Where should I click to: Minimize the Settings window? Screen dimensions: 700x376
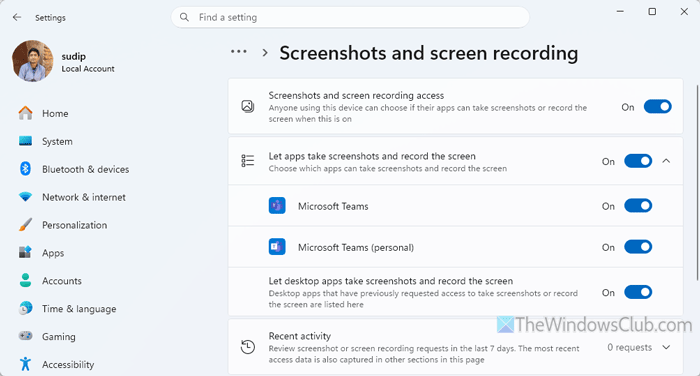coord(620,12)
